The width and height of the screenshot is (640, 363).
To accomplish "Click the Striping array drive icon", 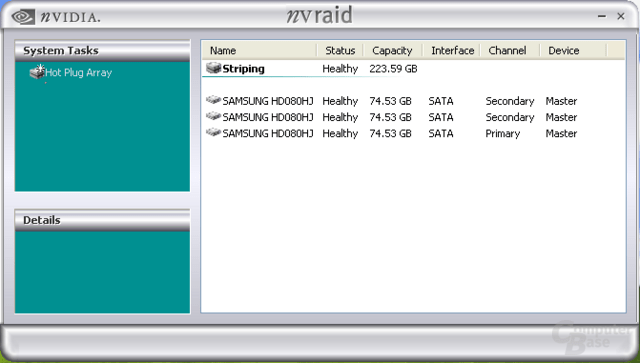I will [x=213, y=68].
